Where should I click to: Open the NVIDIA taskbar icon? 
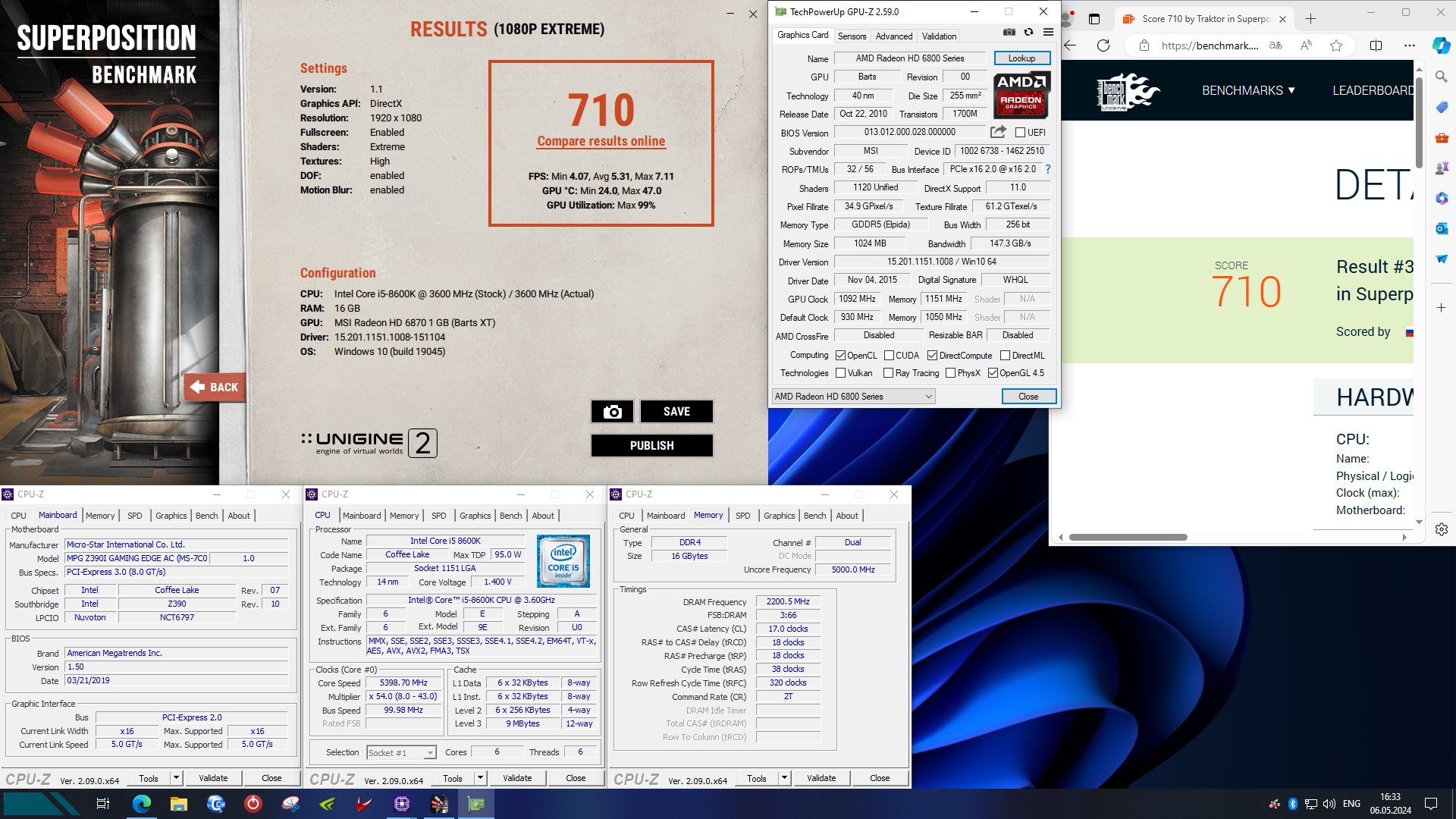pyautogui.click(x=328, y=804)
